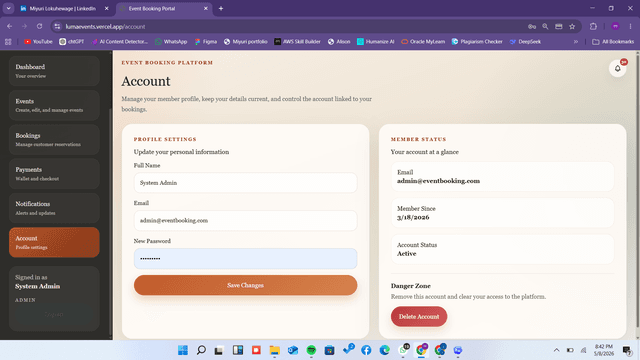Open the Alison bookmark
This screenshot has width=640, height=360.
339,42
